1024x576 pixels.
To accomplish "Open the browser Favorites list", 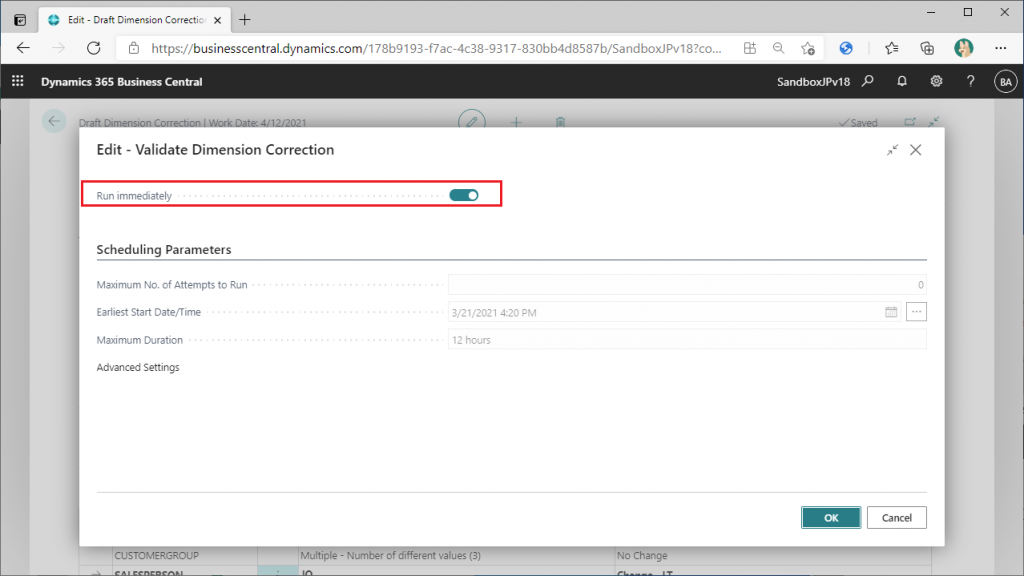I will click(891, 48).
